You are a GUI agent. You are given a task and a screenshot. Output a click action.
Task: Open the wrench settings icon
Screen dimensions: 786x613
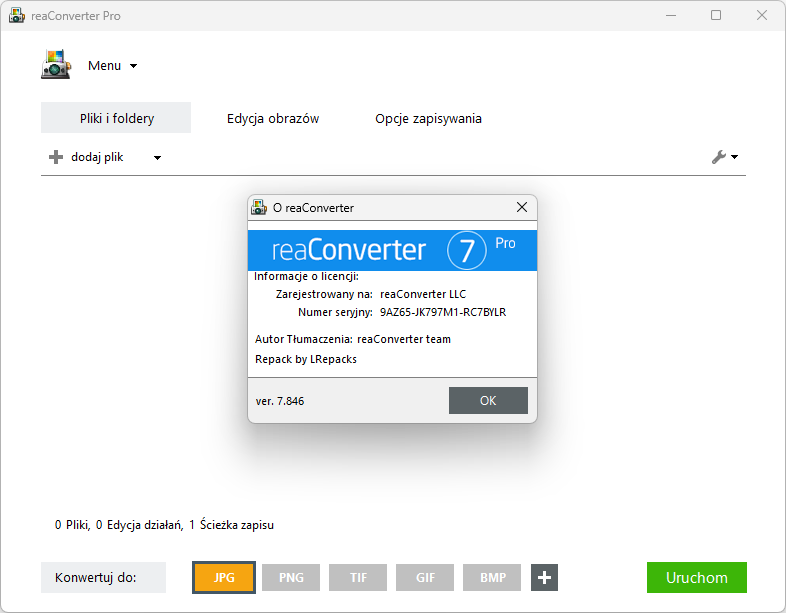(718, 157)
